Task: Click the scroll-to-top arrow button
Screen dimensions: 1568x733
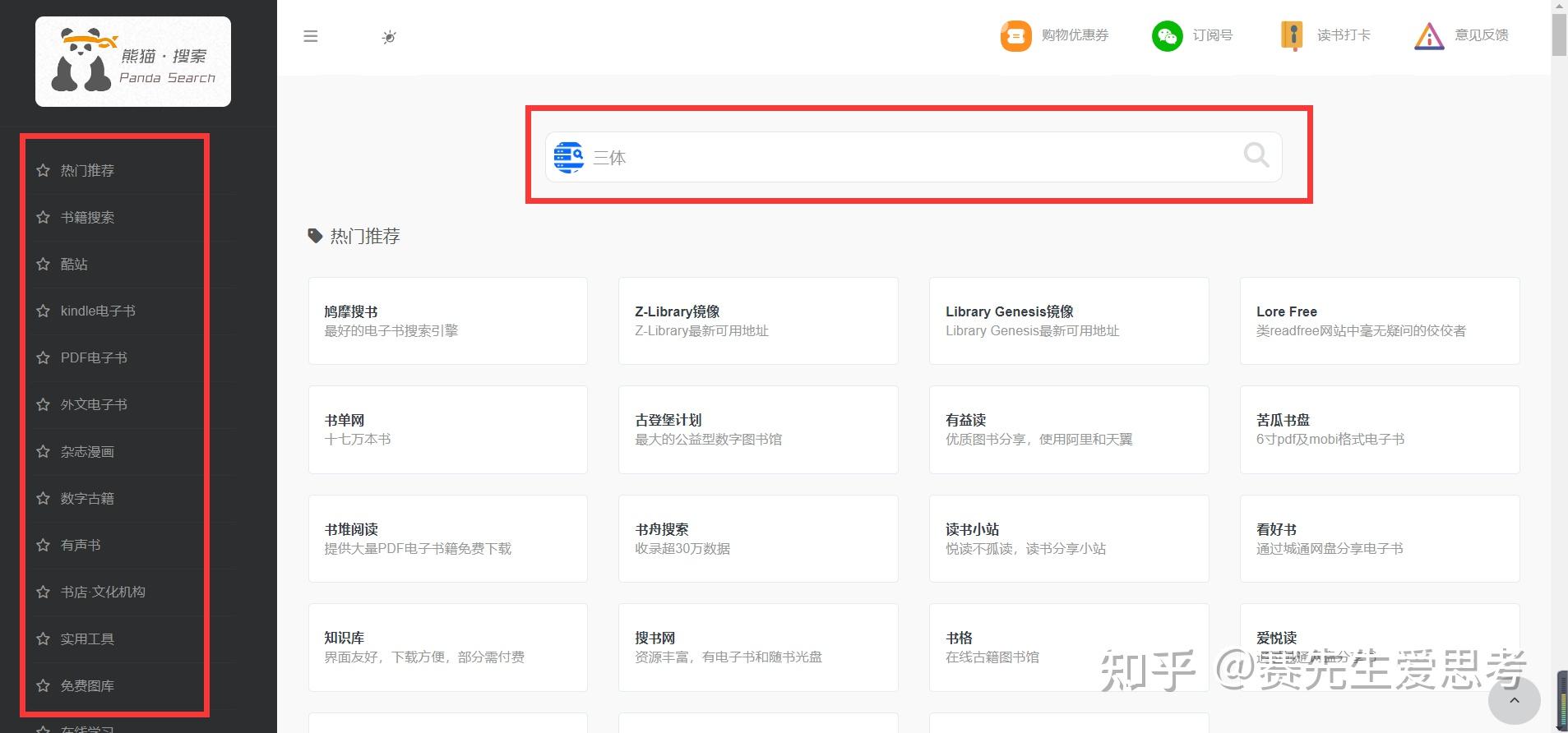Action: coord(1514,700)
